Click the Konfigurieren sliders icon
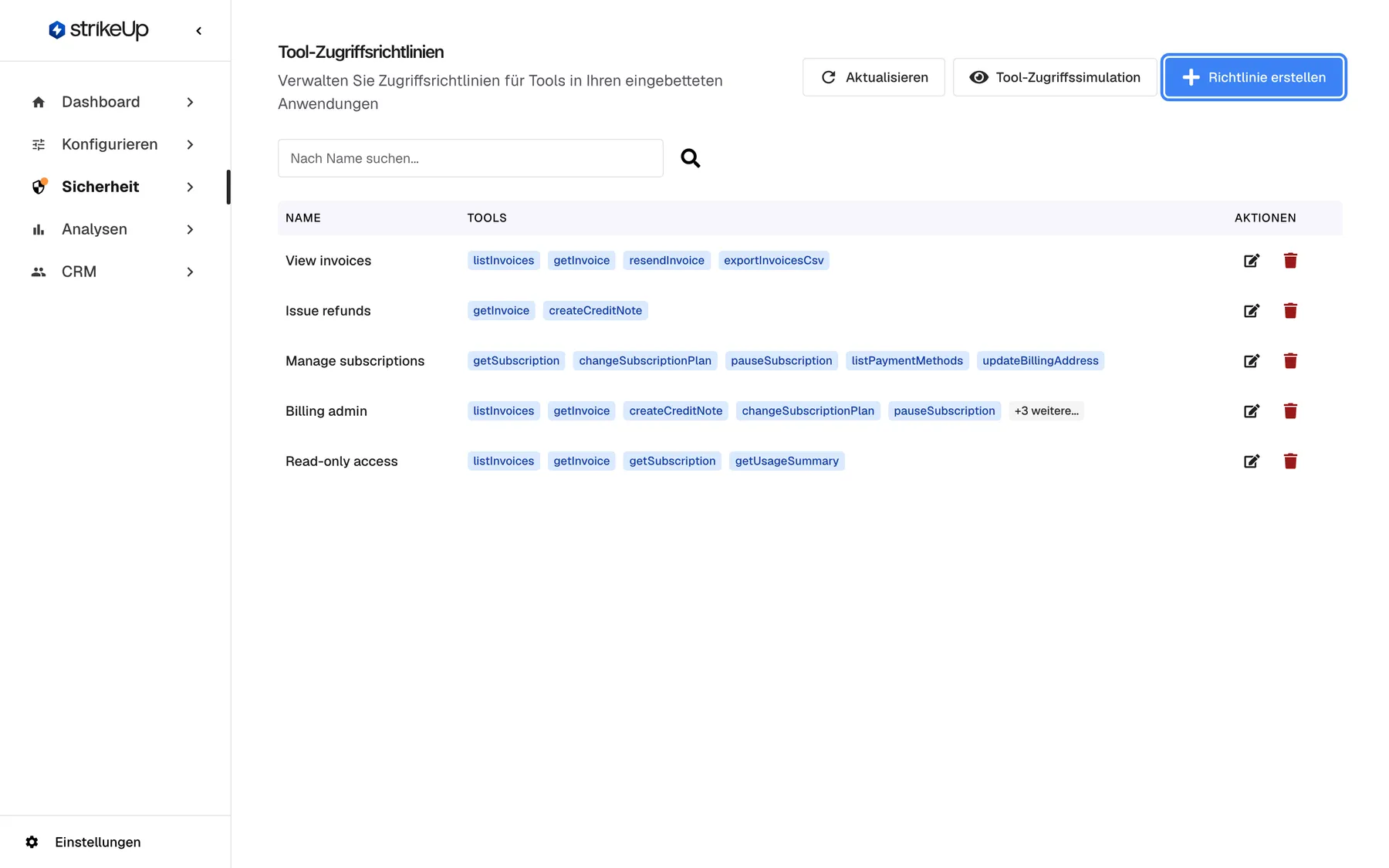The width and height of the screenshot is (1389, 868). tap(39, 144)
